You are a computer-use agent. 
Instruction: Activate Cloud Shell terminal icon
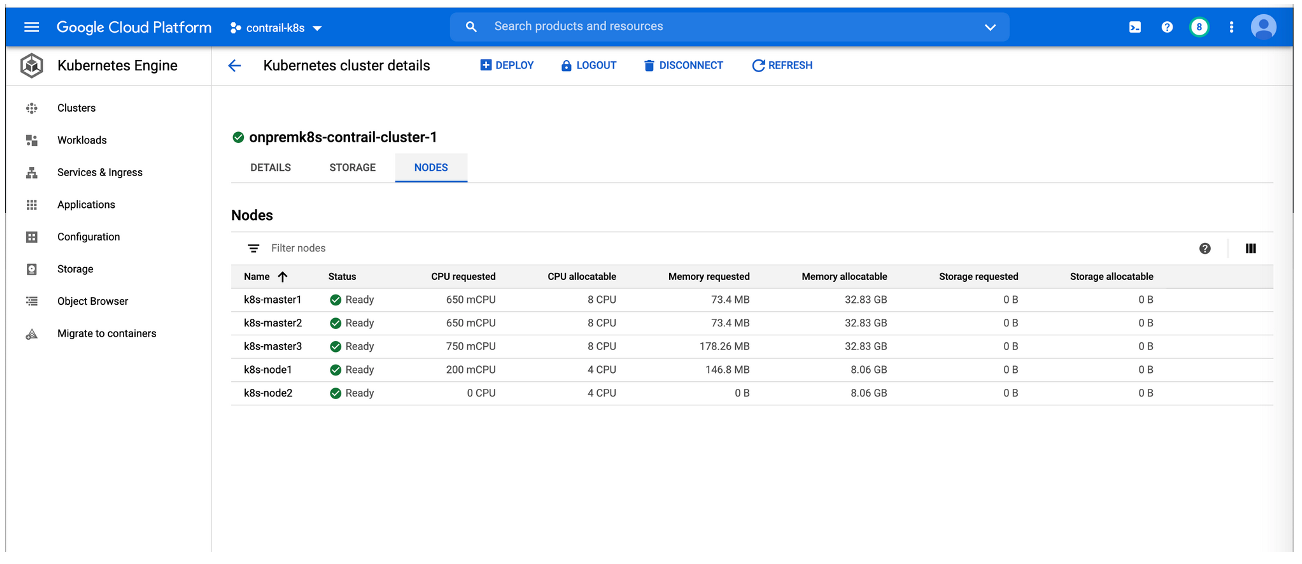[1135, 27]
